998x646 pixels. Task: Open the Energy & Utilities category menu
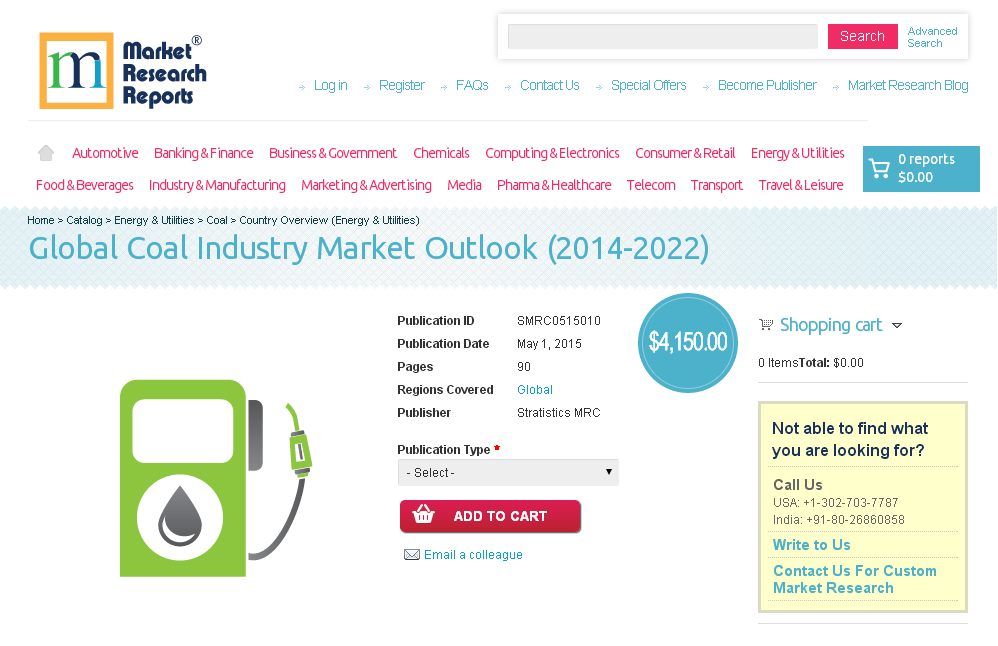coord(797,152)
